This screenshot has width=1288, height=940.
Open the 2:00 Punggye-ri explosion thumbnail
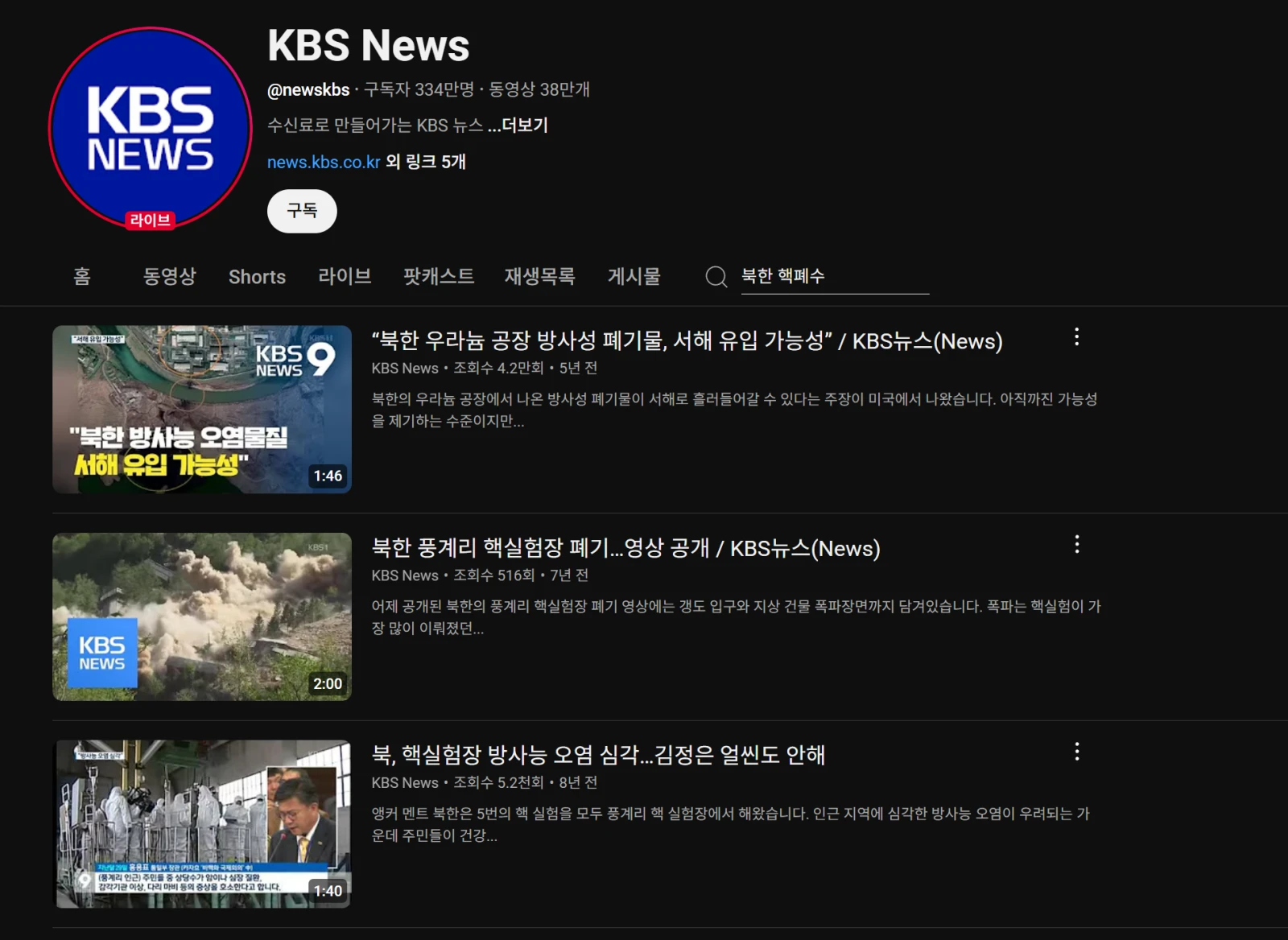(x=202, y=616)
